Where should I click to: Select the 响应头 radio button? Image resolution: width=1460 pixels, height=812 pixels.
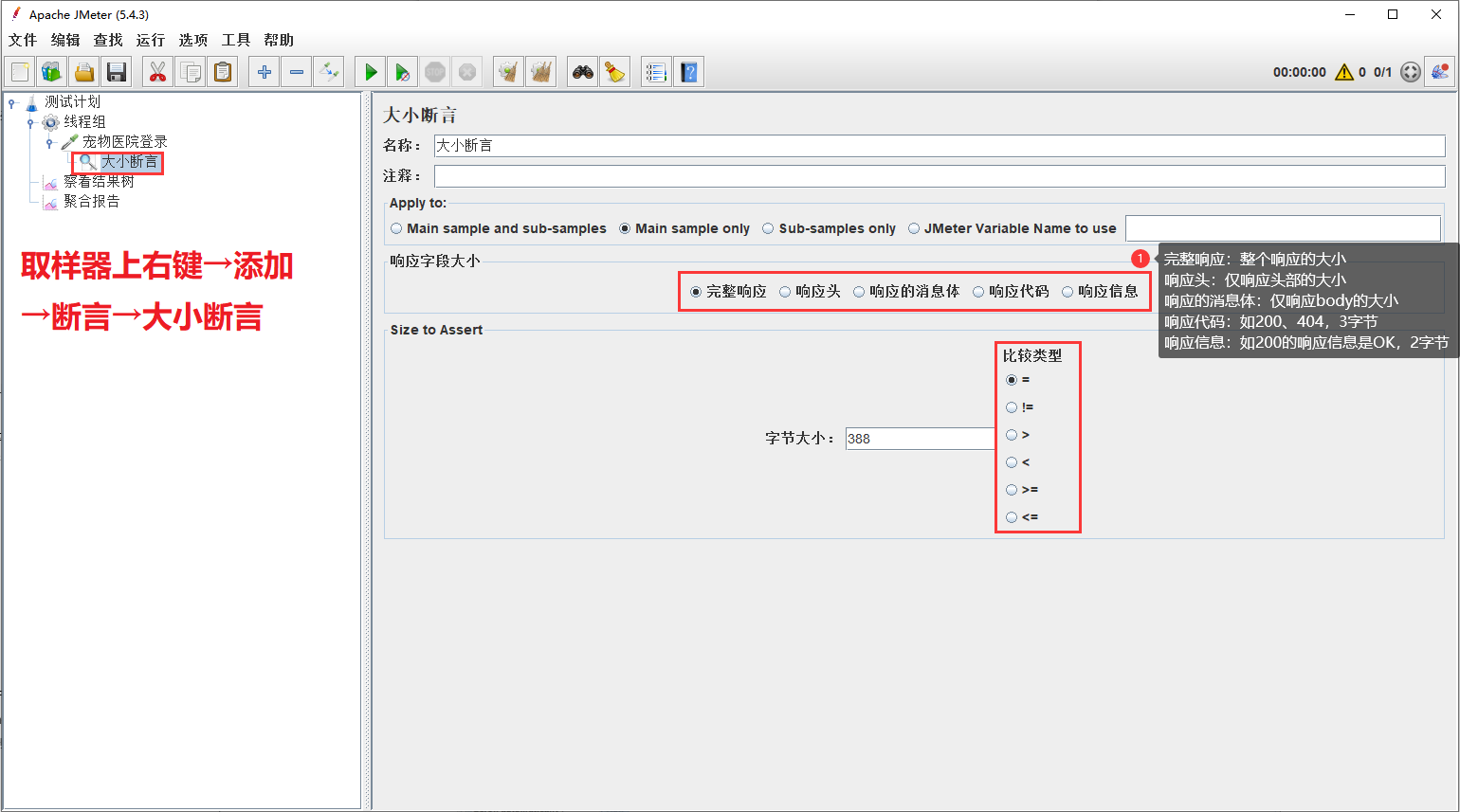[785, 292]
